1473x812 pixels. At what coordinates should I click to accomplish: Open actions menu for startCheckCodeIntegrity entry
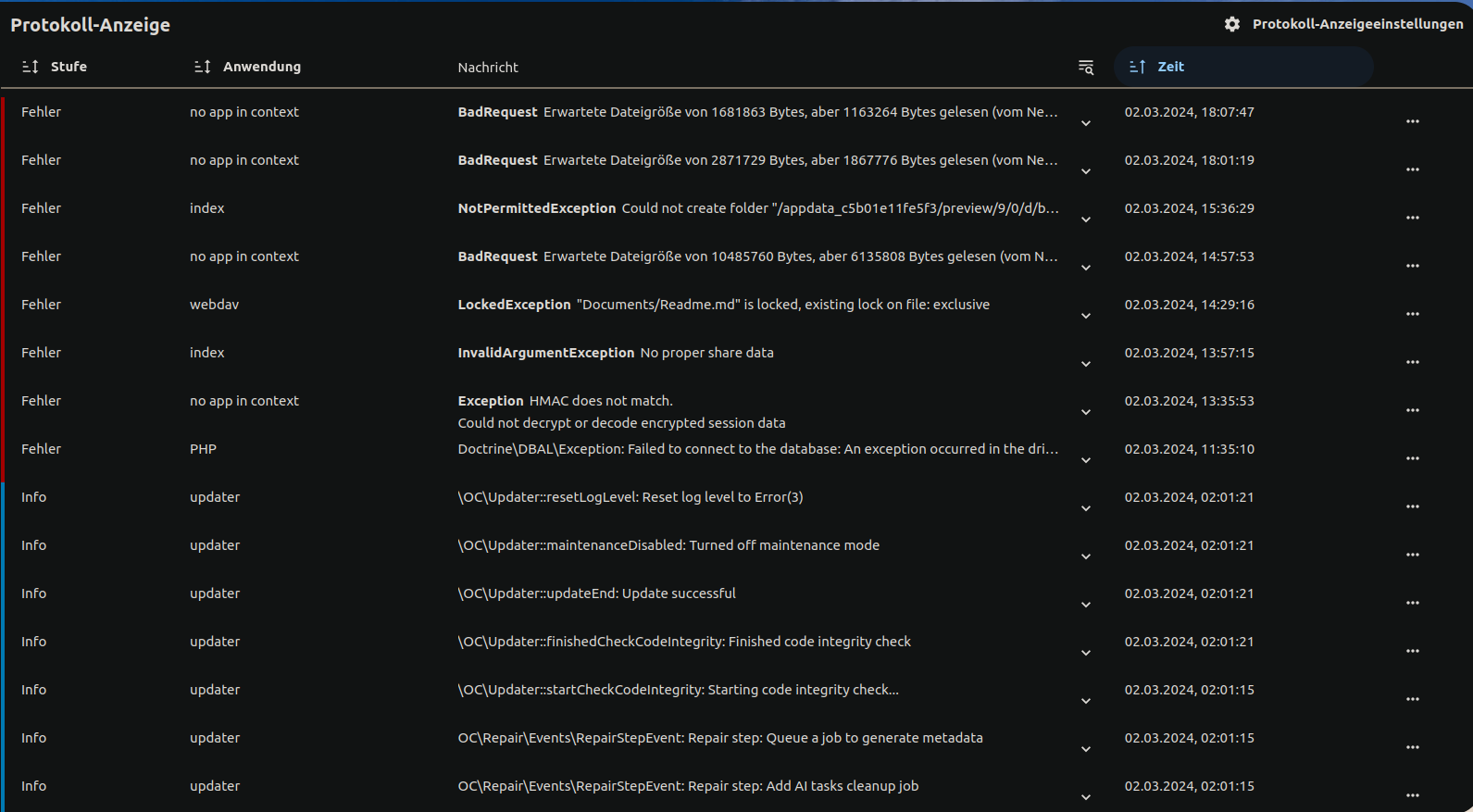coord(1413,699)
